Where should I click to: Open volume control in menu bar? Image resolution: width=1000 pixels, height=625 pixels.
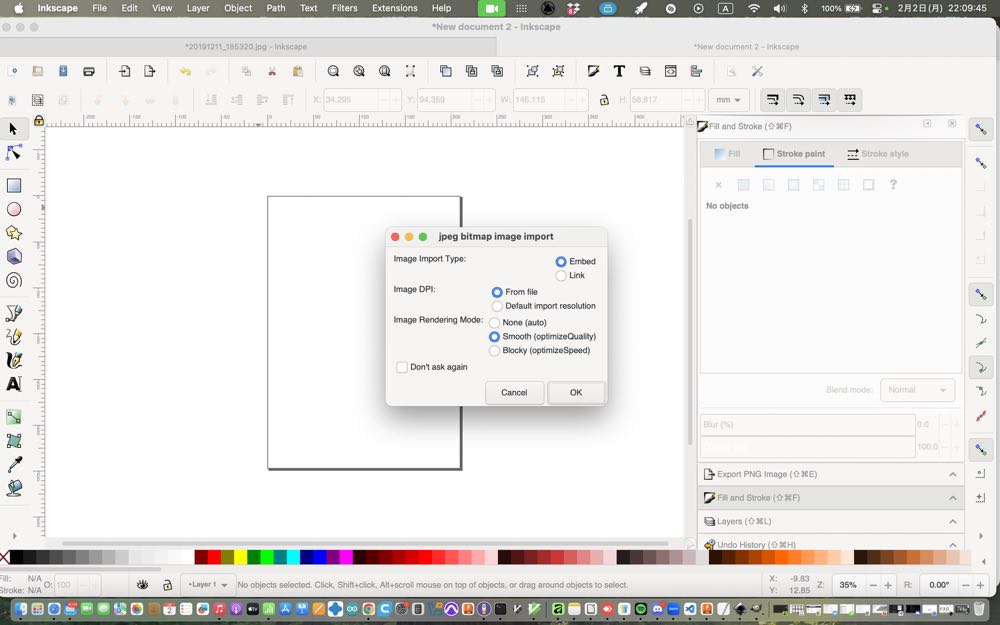779,8
